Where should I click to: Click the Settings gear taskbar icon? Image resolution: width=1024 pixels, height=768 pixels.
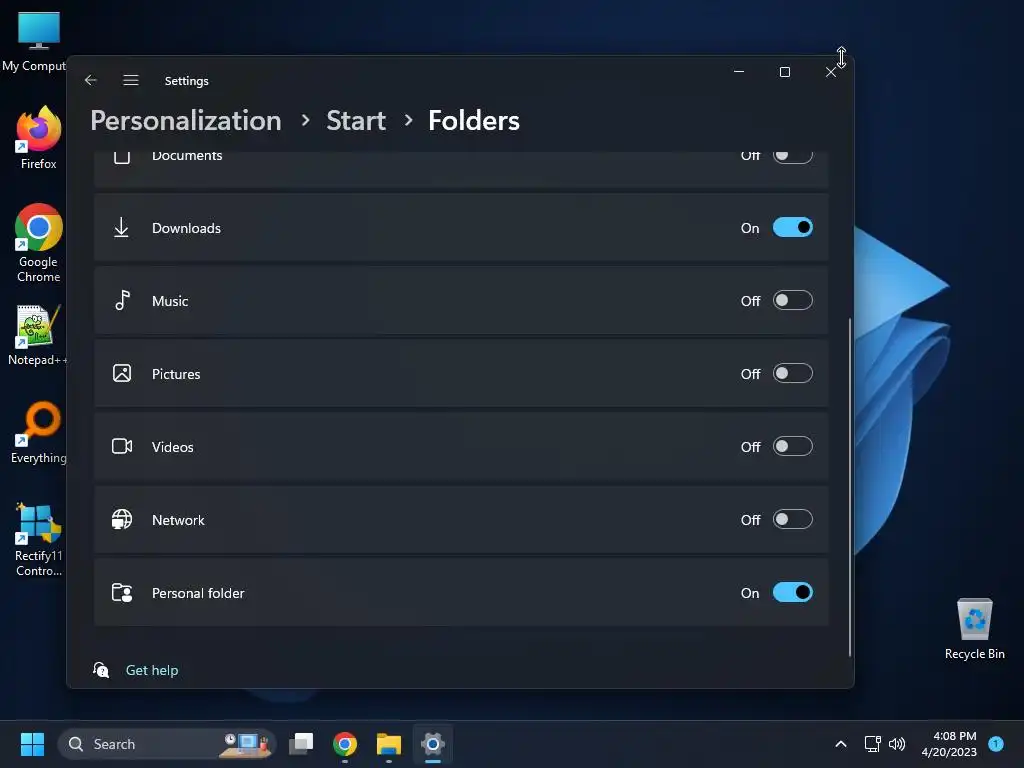432,744
